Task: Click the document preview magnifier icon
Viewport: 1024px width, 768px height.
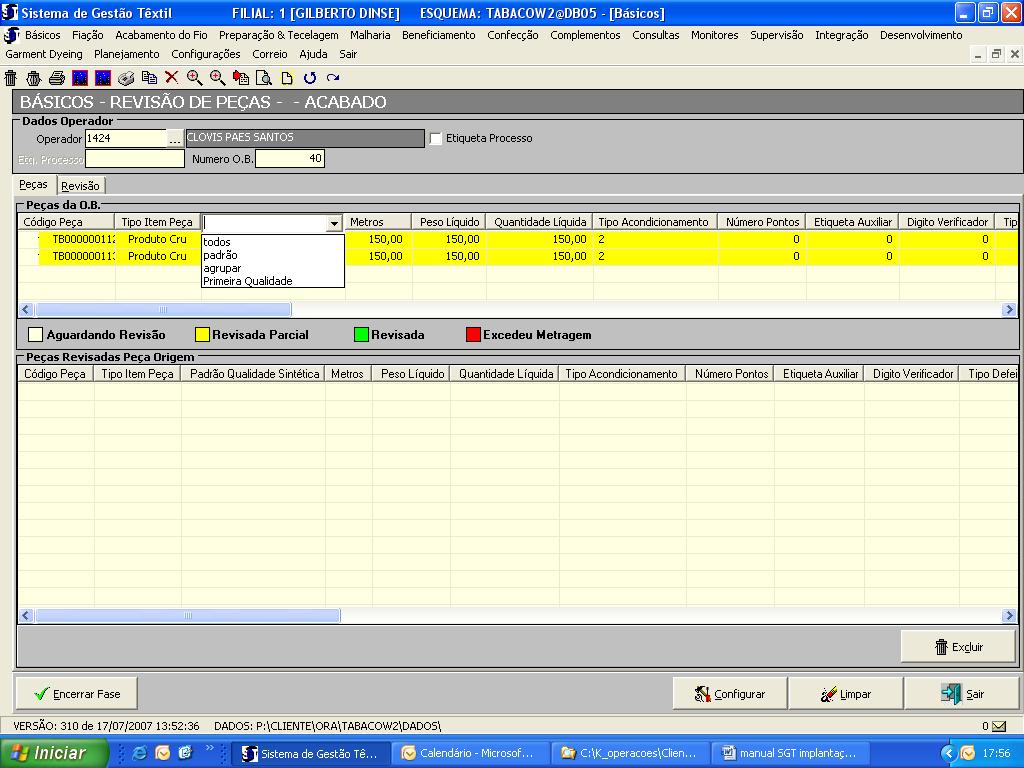Action: pos(264,78)
